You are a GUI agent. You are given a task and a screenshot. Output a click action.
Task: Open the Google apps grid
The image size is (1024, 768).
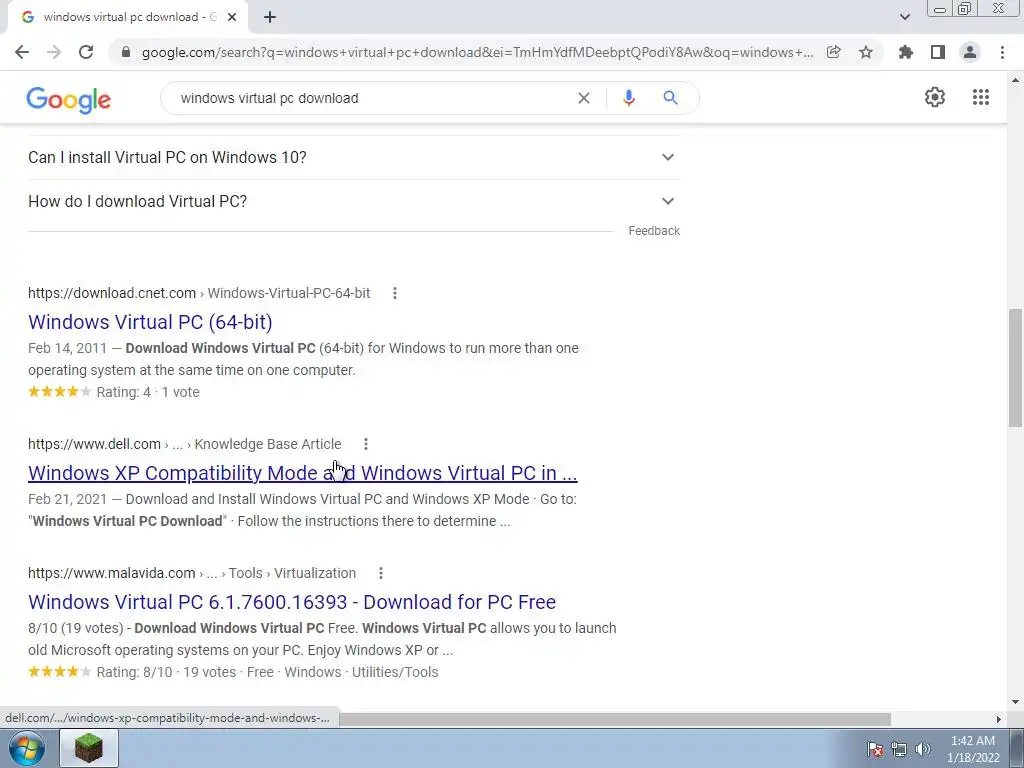tap(981, 97)
